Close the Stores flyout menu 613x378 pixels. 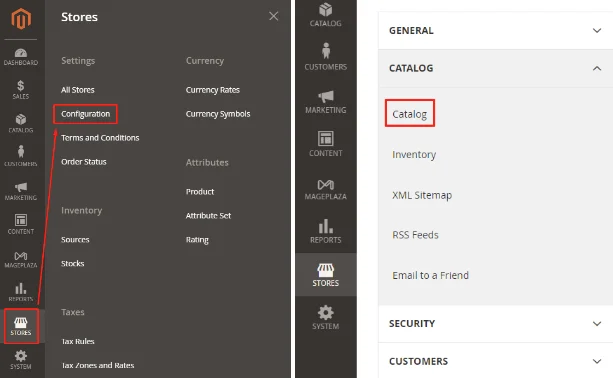274,16
